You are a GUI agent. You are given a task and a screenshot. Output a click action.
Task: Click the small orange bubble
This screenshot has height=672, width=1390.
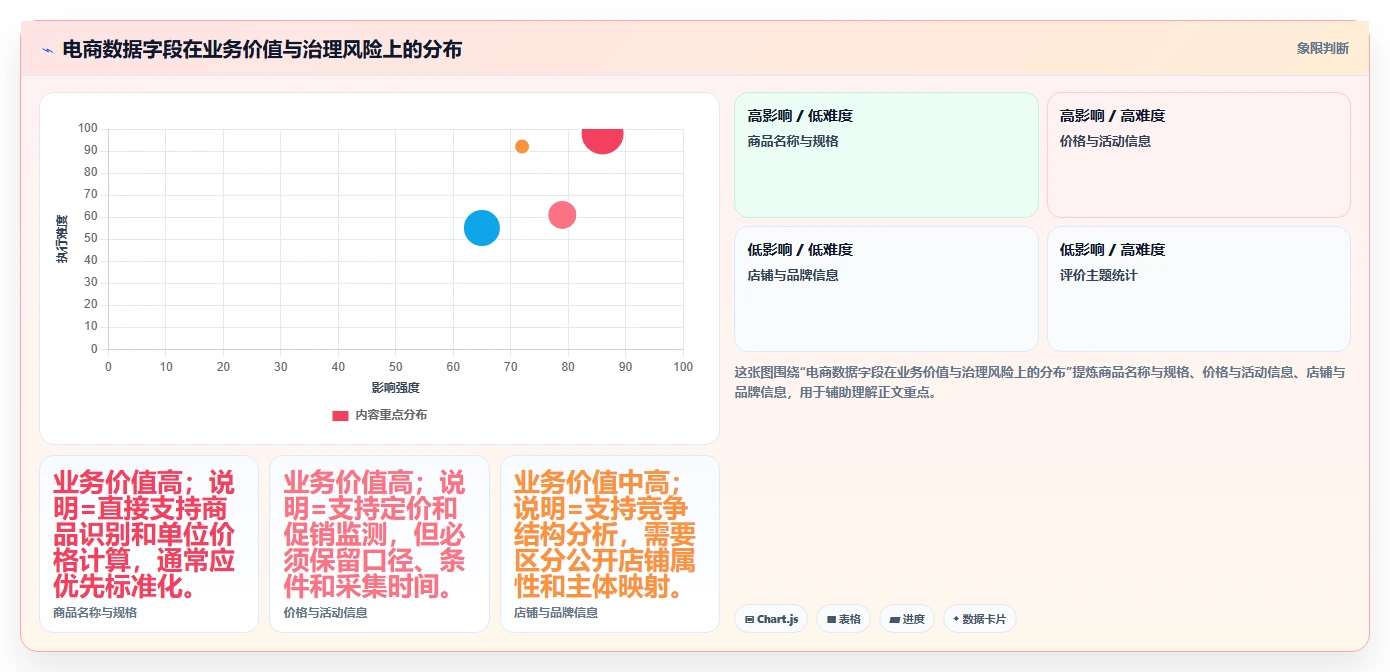pos(522,147)
